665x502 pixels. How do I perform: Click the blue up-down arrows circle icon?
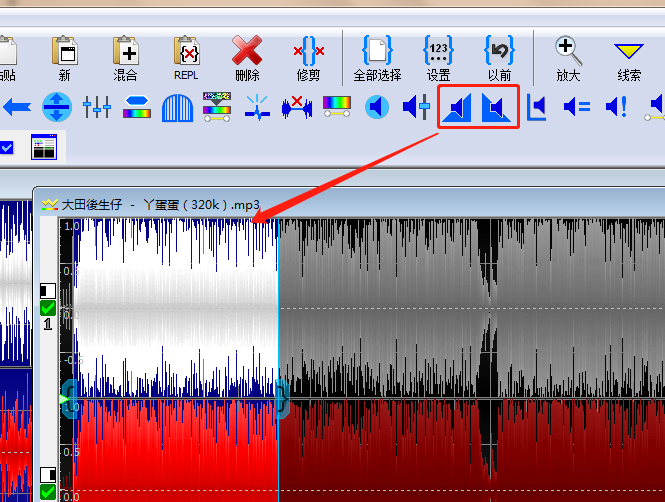(x=57, y=107)
